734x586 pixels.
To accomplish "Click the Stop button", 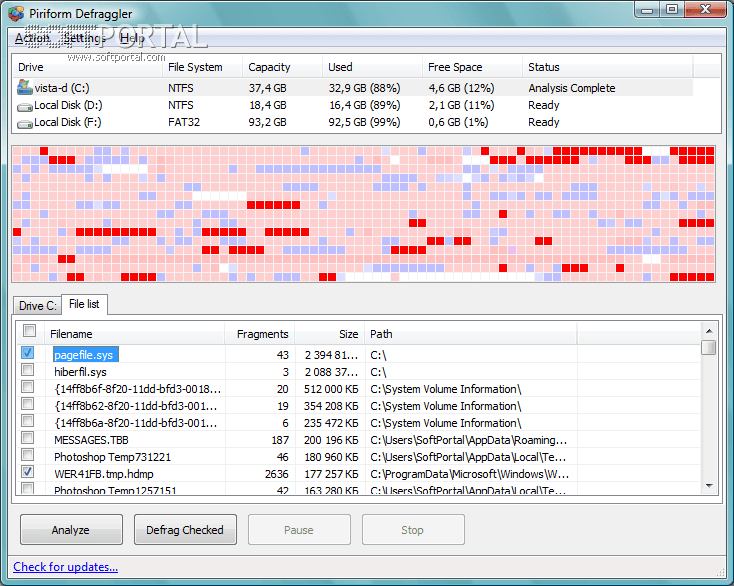I will [x=413, y=530].
